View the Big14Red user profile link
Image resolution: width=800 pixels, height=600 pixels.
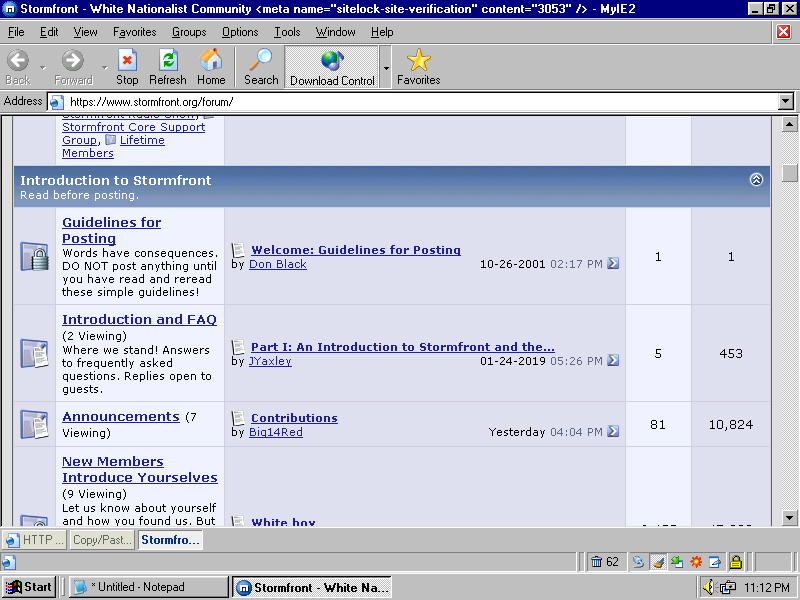[x=276, y=432]
